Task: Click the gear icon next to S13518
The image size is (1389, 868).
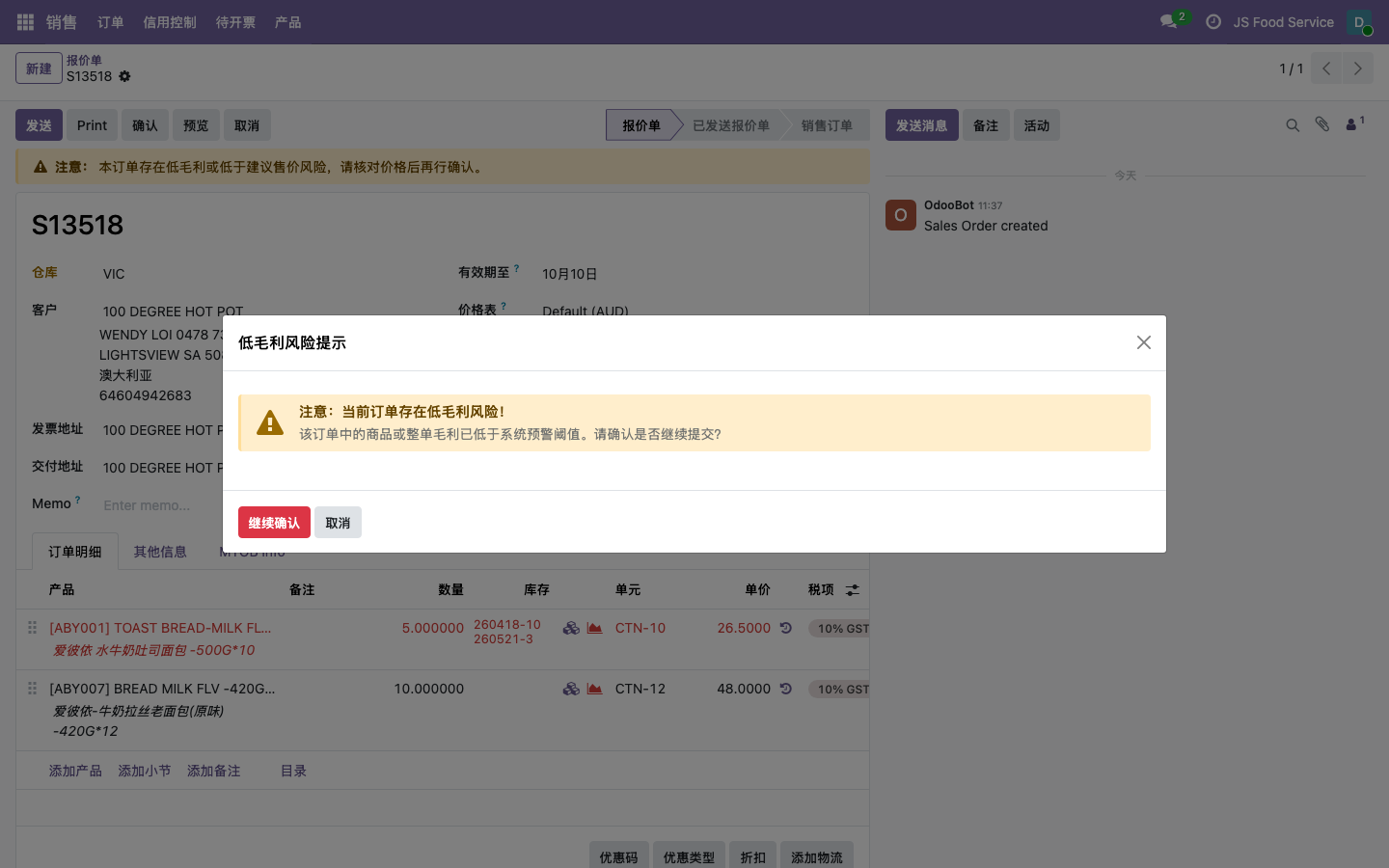Action: tap(124, 76)
